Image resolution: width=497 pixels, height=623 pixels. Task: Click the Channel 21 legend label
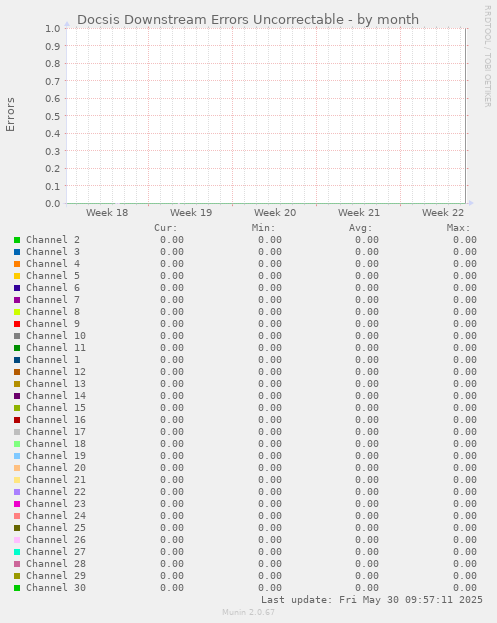[56, 480]
